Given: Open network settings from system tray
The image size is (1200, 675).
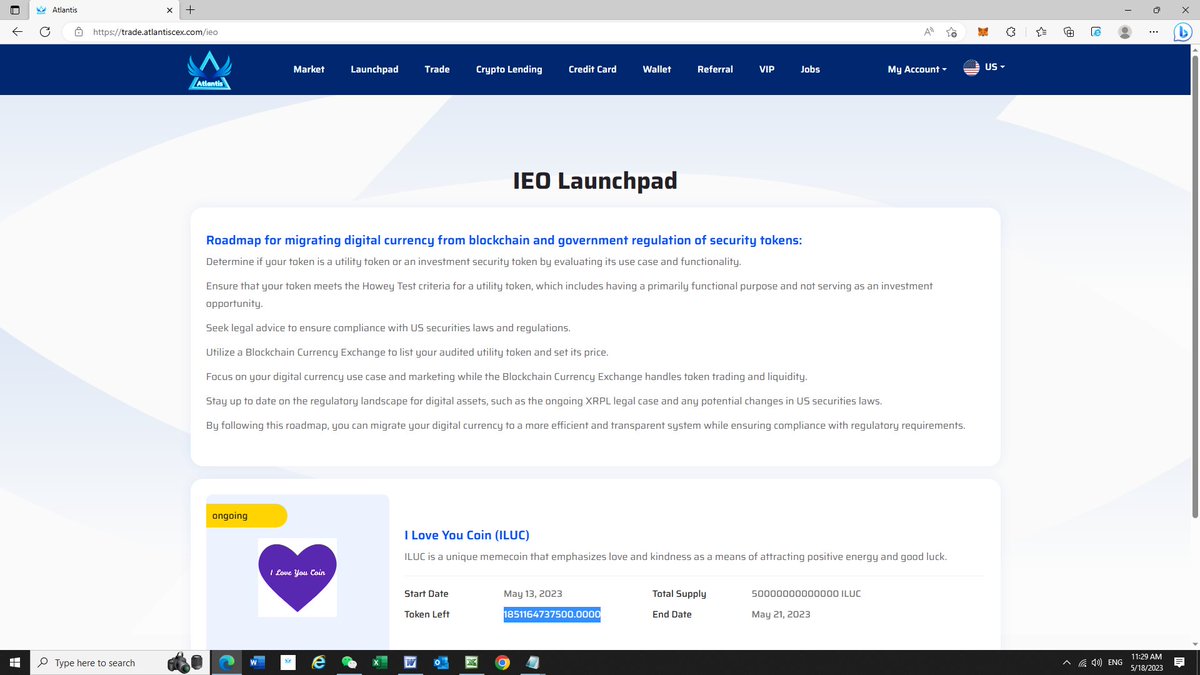Looking at the screenshot, I should pos(1081,662).
